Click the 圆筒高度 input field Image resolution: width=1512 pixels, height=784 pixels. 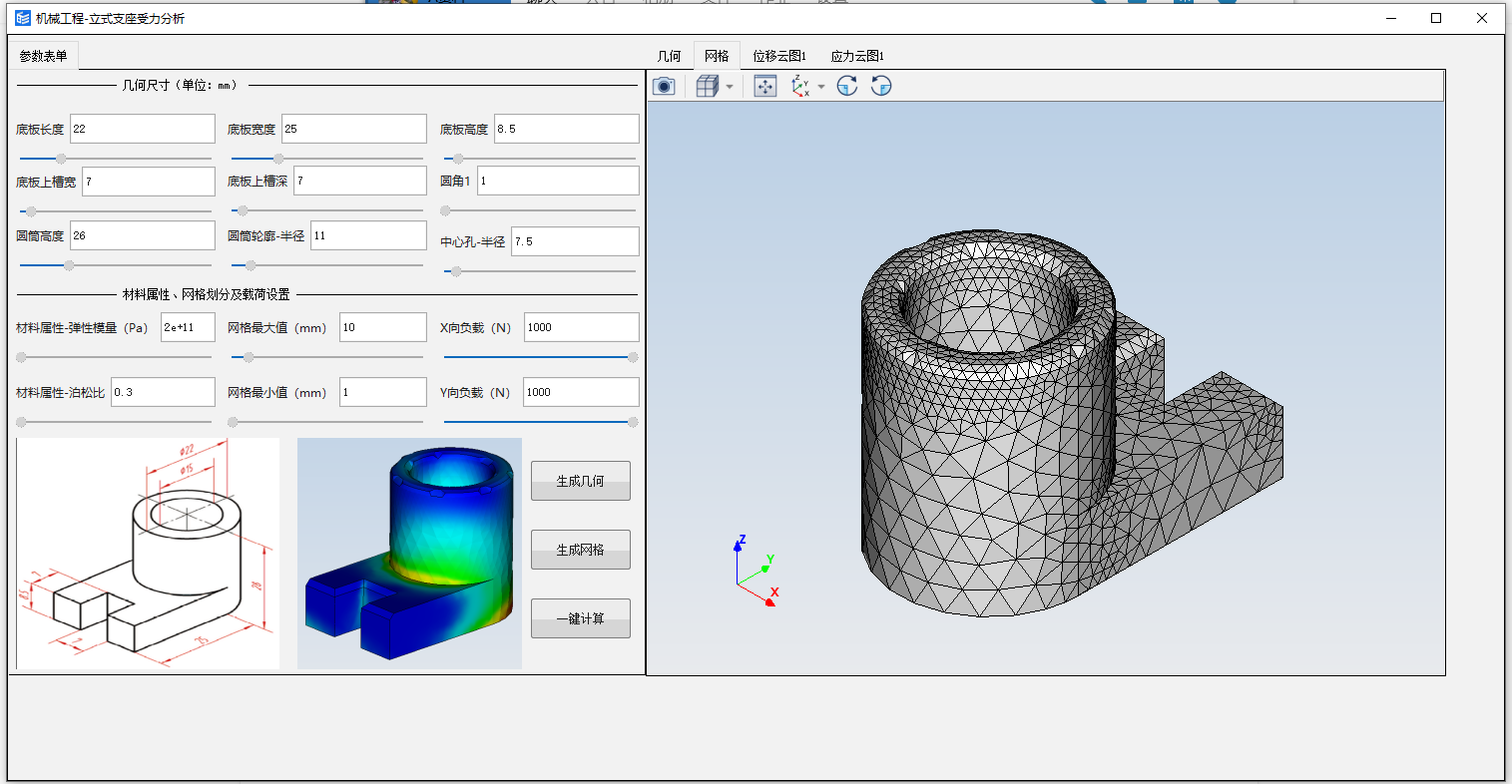pyautogui.click(x=143, y=235)
